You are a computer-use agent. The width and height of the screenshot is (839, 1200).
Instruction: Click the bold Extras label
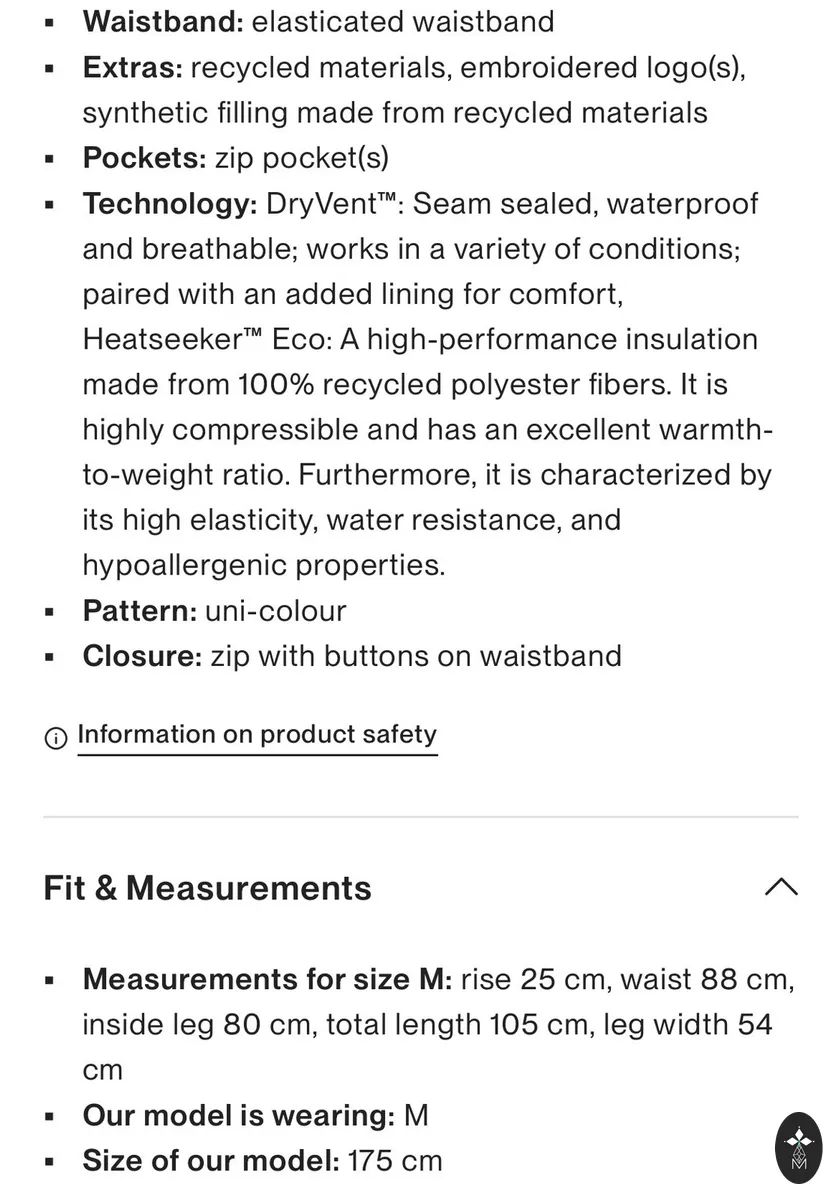coord(133,68)
